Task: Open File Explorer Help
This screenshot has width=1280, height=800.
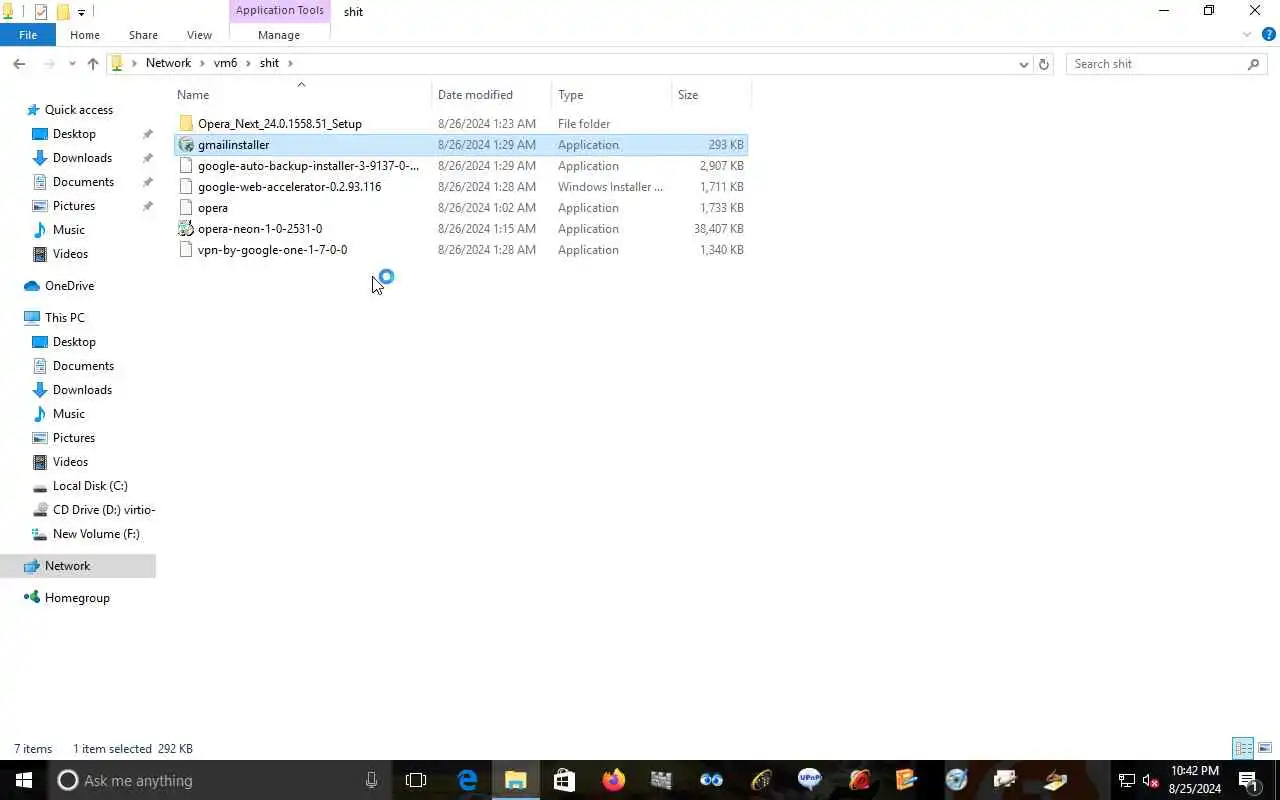Action: pos(1268,35)
